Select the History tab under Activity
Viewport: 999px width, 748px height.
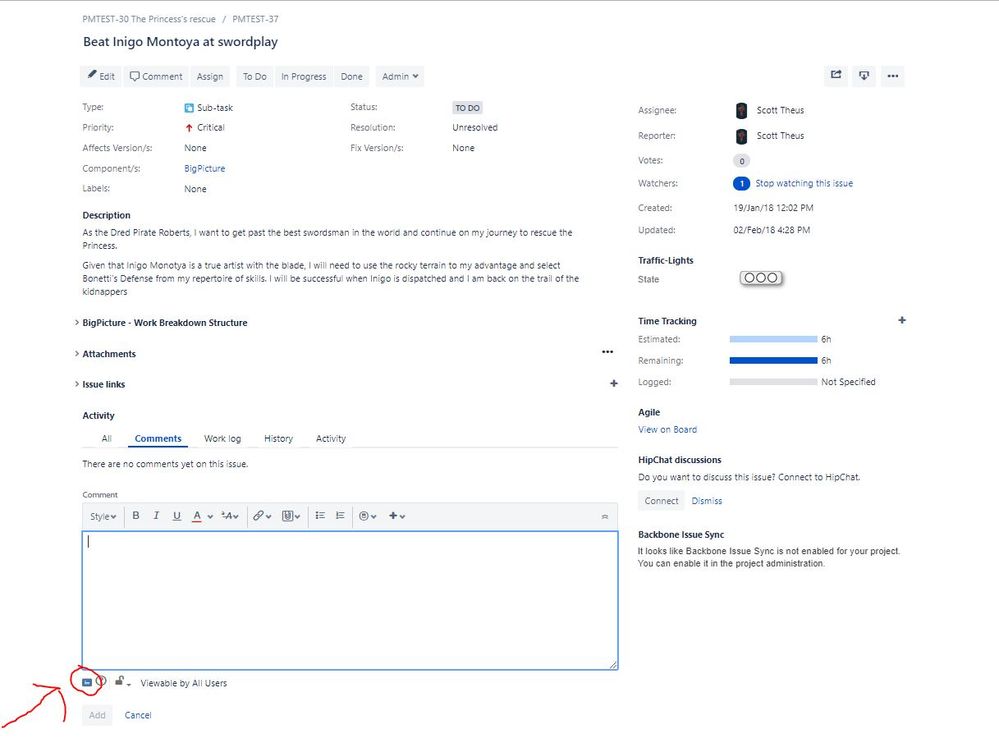pyautogui.click(x=278, y=438)
